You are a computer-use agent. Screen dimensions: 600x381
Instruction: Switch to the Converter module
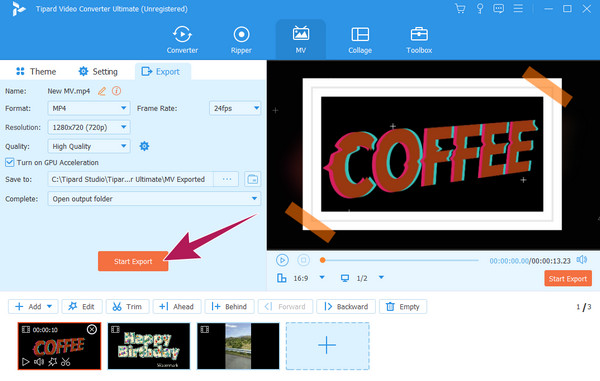(182, 39)
